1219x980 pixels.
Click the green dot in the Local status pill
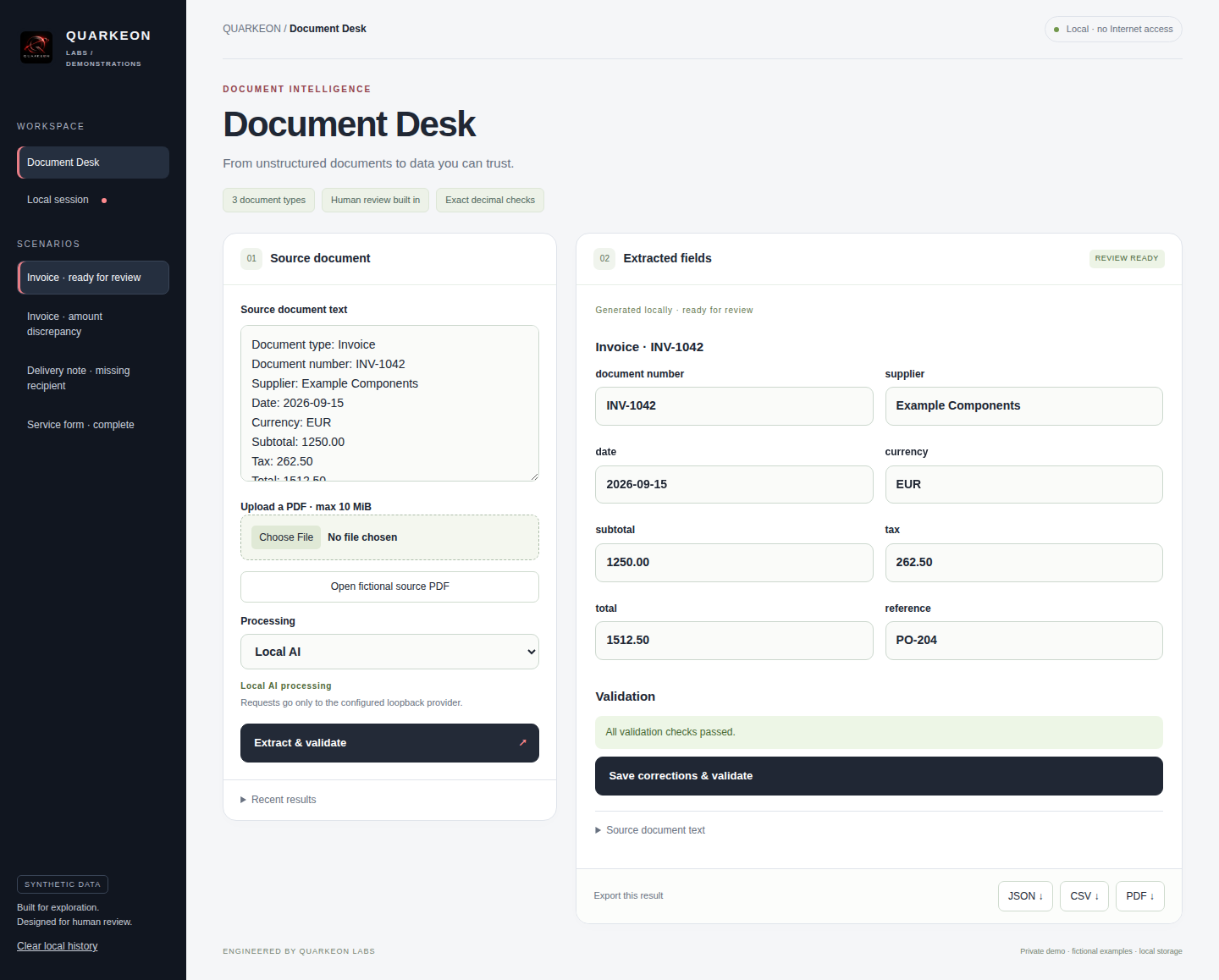pyautogui.click(x=1056, y=30)
